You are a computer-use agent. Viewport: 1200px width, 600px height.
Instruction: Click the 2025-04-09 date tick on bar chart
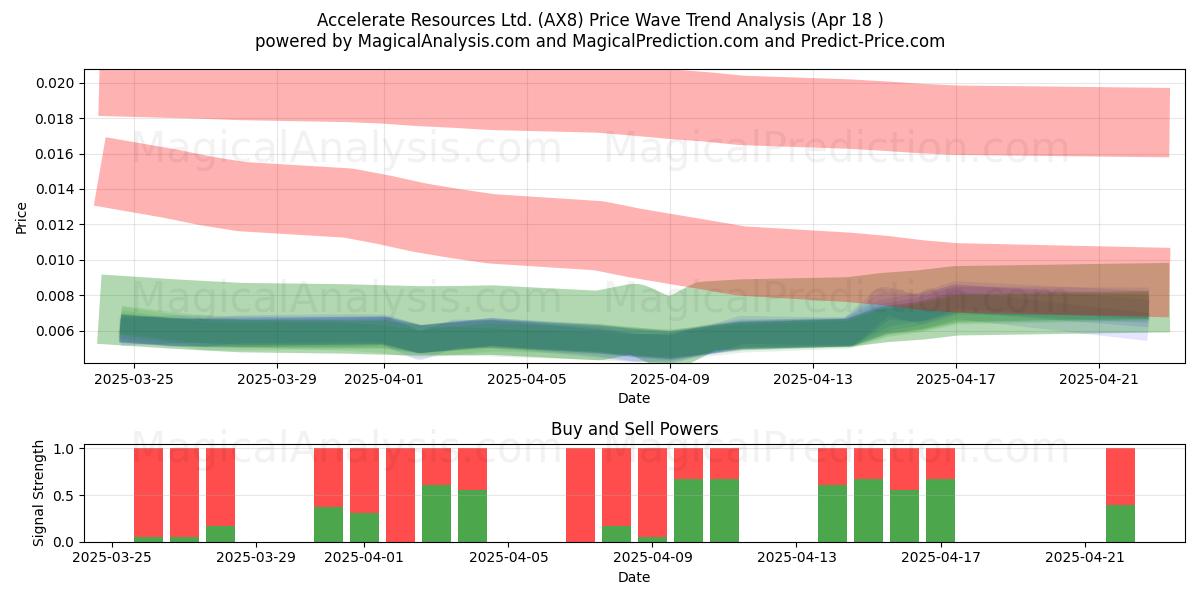(652, 557)
